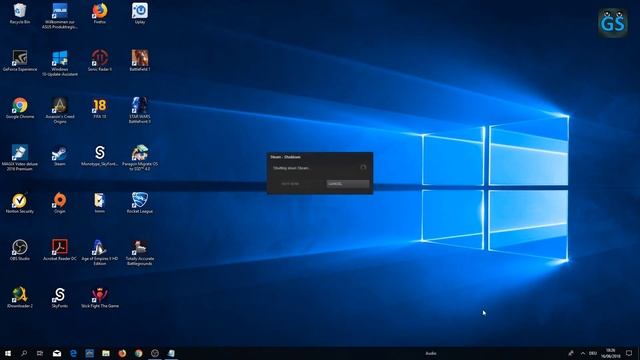Launch Origin desktop shortcut
The height and width of the screenshot is (360, 640).
point(60,202)
